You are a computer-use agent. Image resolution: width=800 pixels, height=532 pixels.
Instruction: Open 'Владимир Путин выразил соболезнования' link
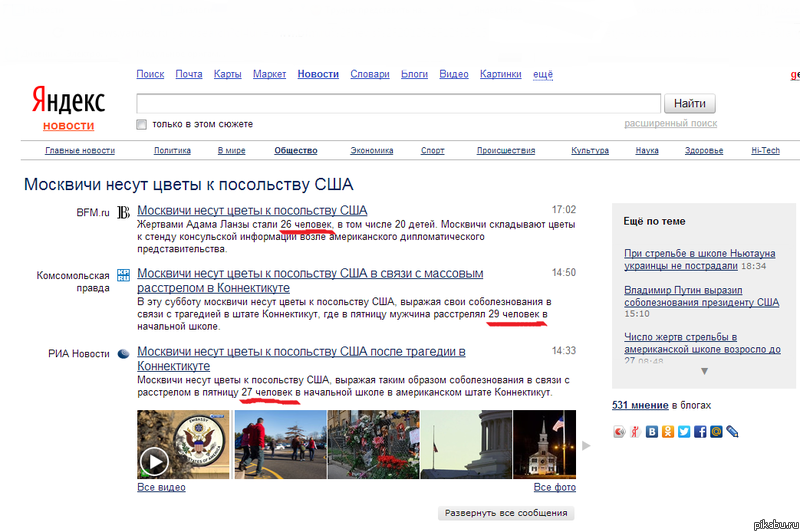tap(702, 296)
